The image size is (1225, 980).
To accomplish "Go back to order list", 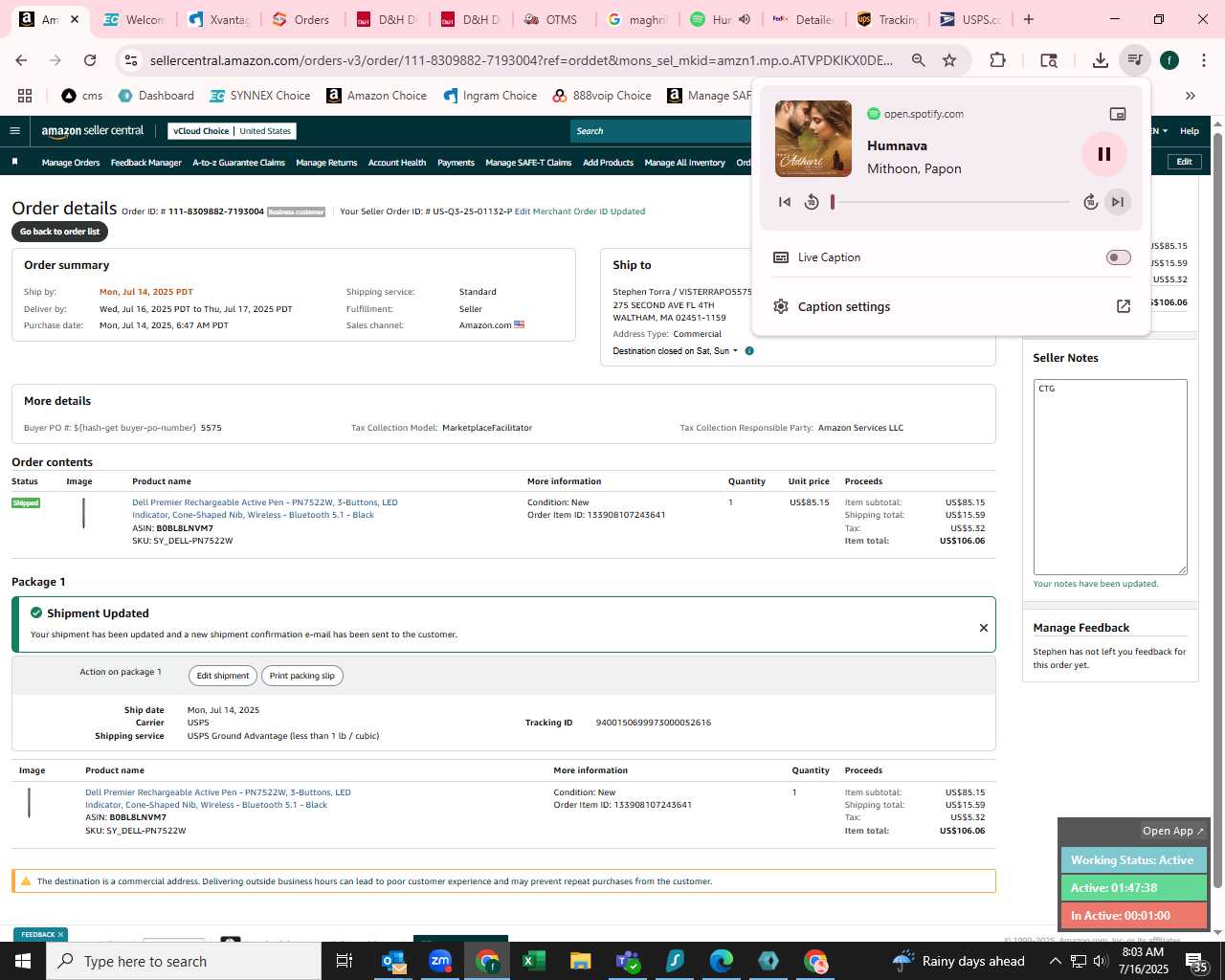I will (x=60, y=232).
